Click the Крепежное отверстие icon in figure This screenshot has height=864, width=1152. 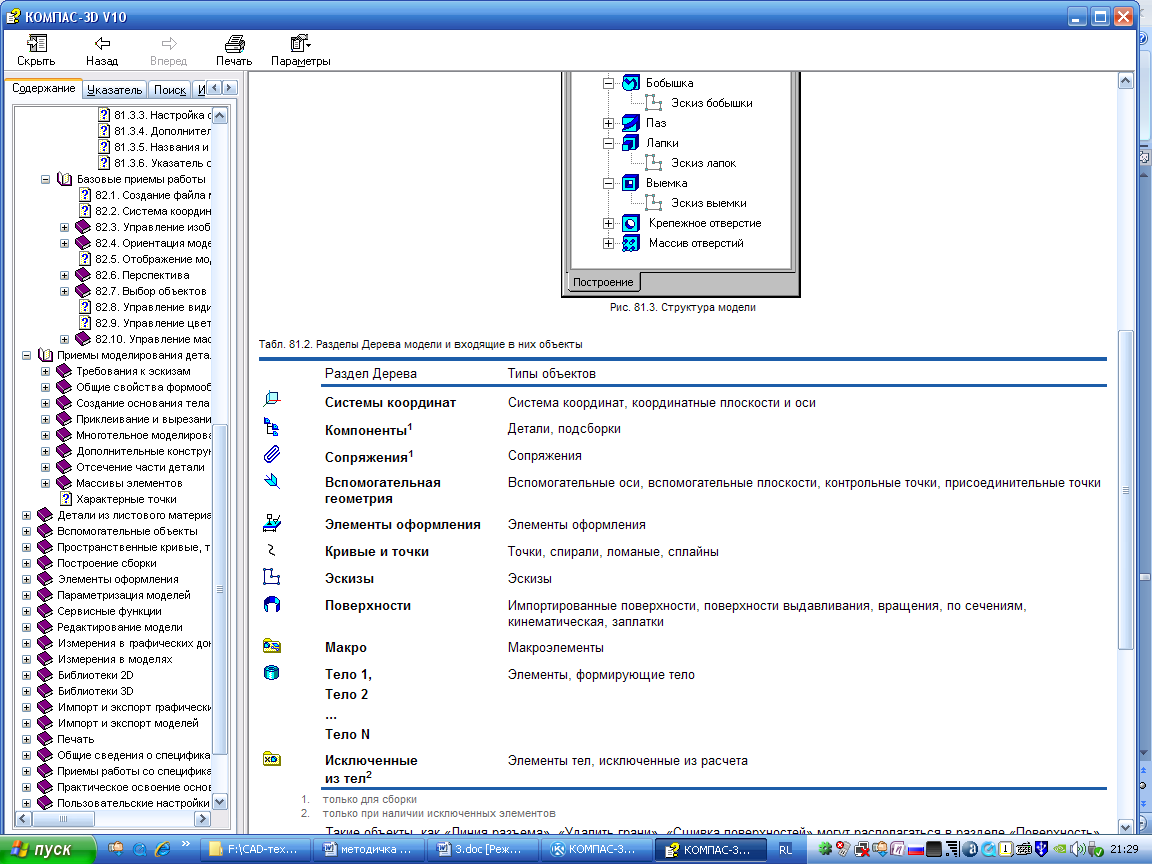[x=631, y=223]
